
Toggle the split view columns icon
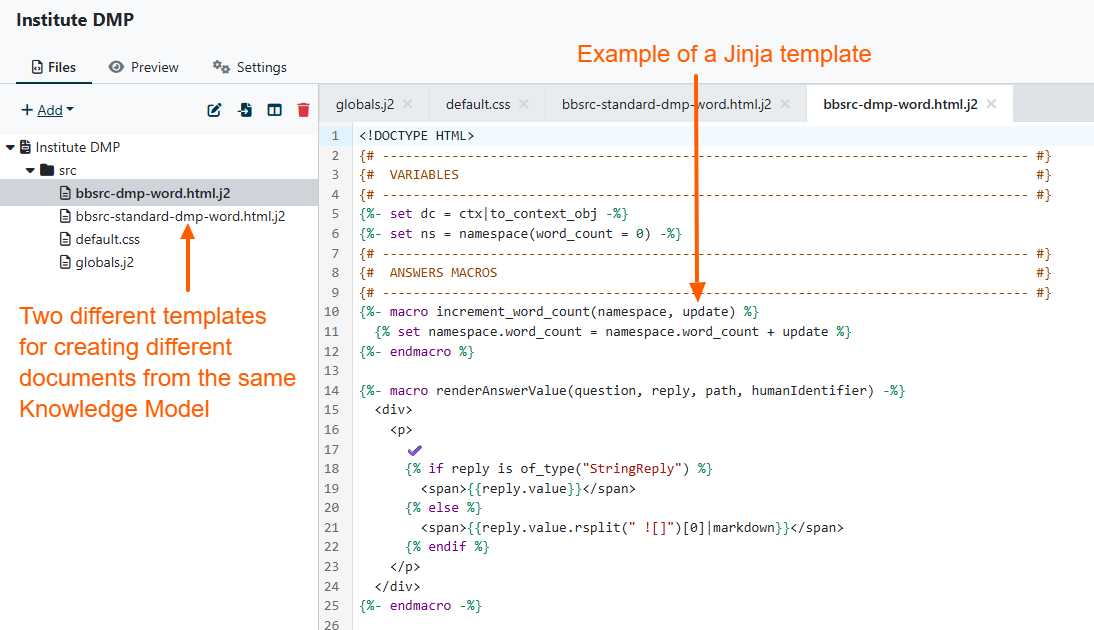[274, 110]
